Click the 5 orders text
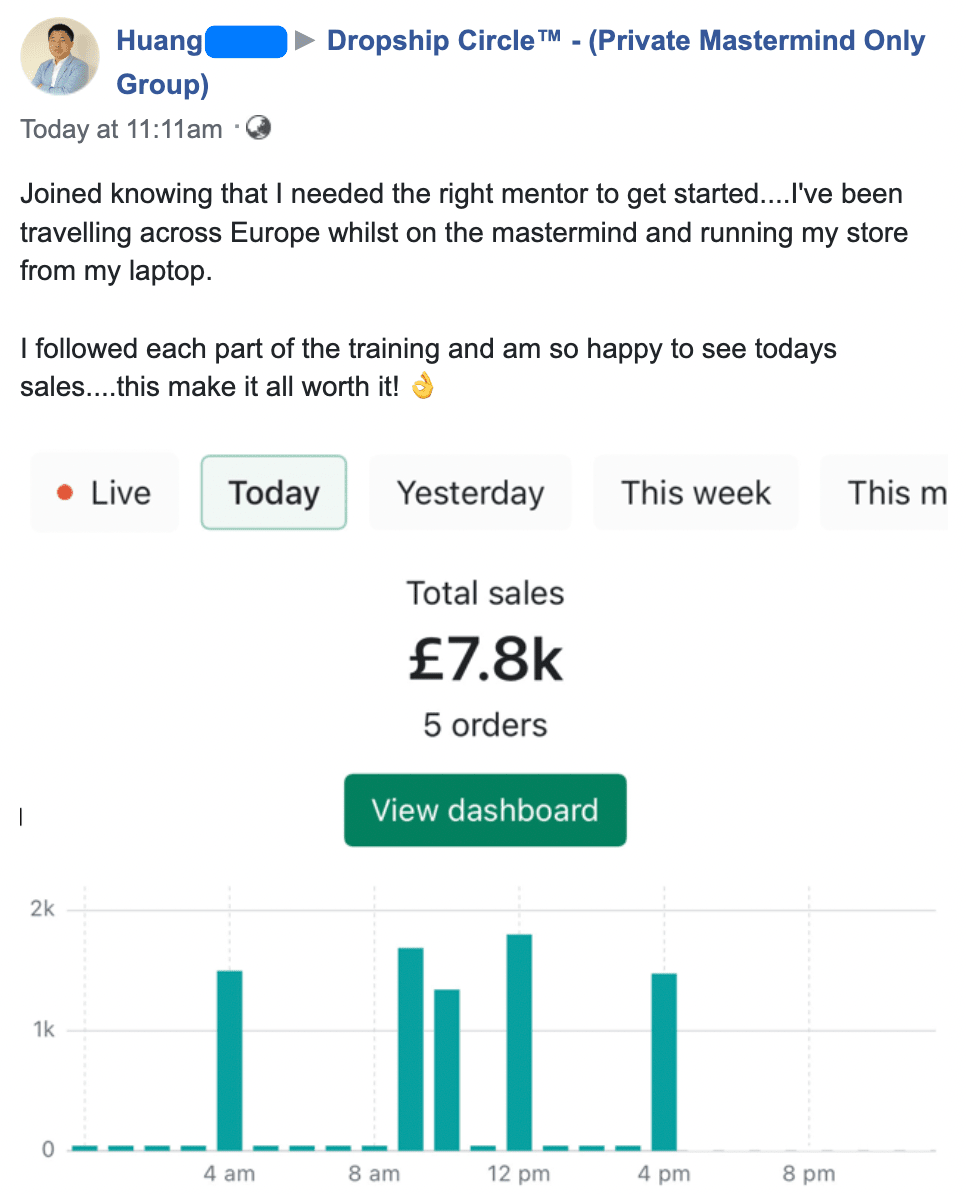 click(x=485, y=724)
